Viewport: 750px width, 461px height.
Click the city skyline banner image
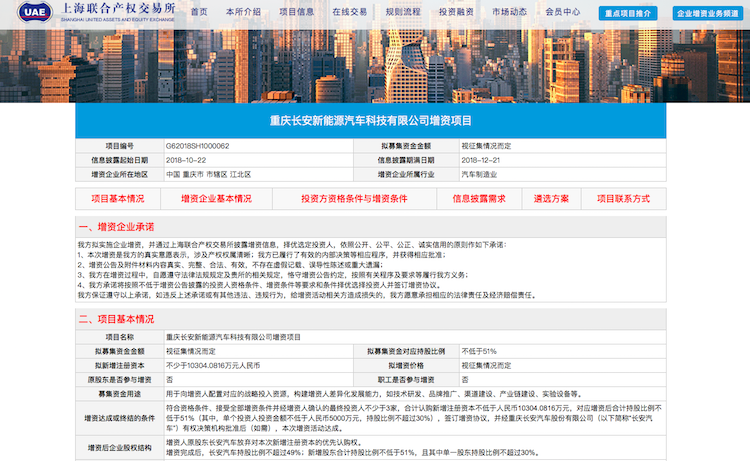pyautogui.click(x=375, y=66)
